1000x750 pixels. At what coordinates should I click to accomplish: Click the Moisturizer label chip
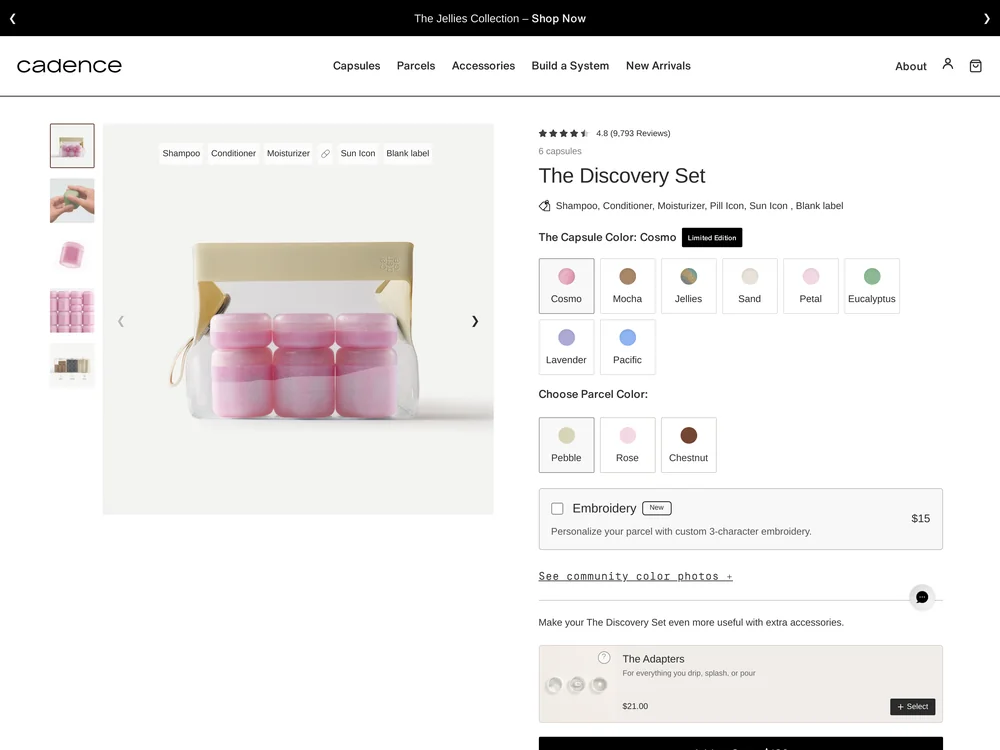point(288,154)
